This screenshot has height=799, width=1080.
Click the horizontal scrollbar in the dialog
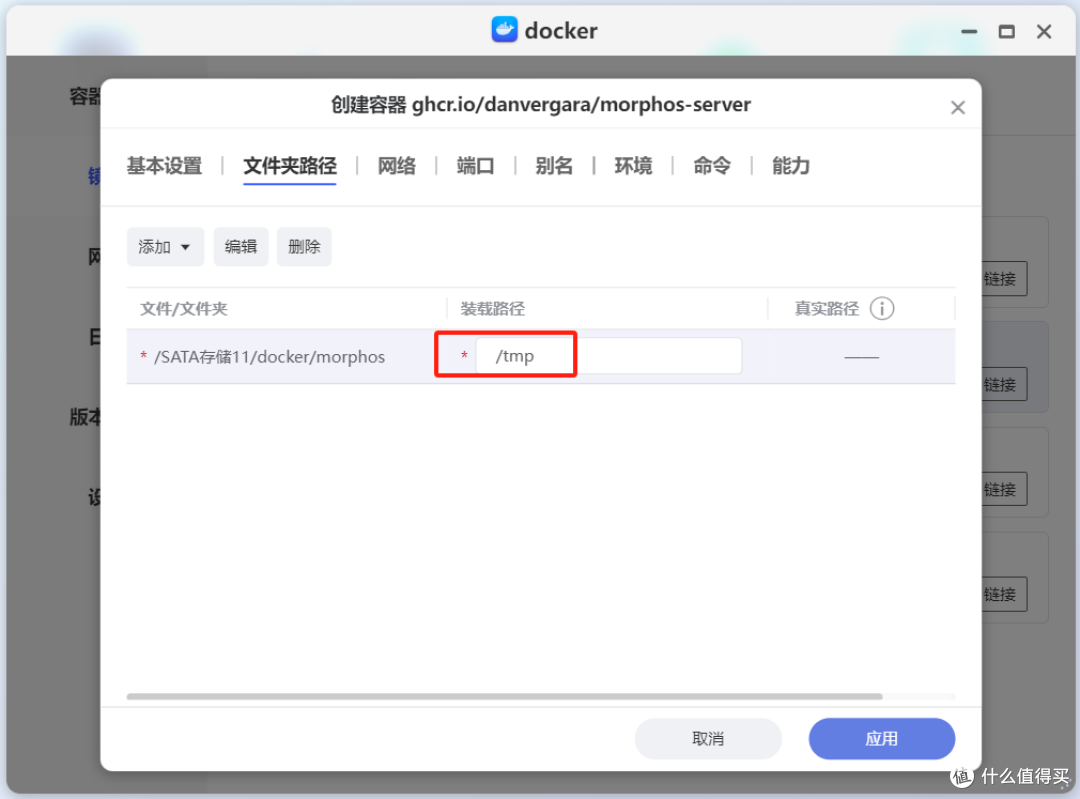504,696
